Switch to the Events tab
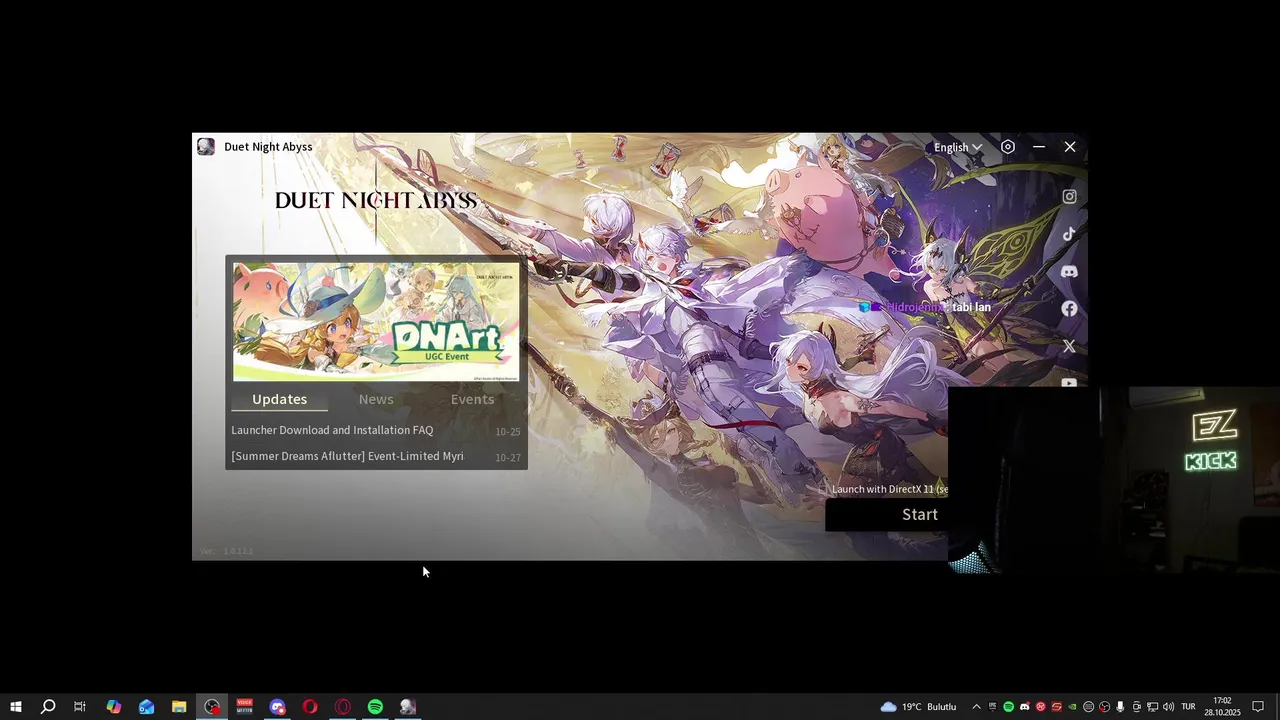Viewport: 1280px width, 720px height. coord(472,399)
